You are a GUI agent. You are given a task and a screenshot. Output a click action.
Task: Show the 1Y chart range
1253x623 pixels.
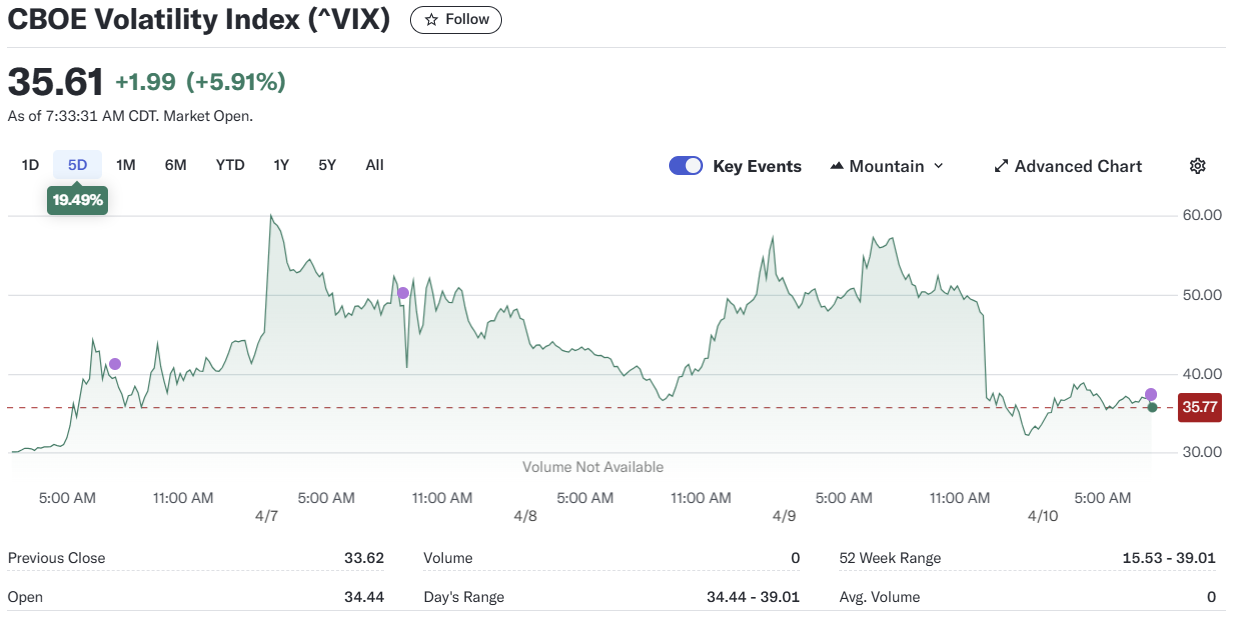[x=281, y=165]
